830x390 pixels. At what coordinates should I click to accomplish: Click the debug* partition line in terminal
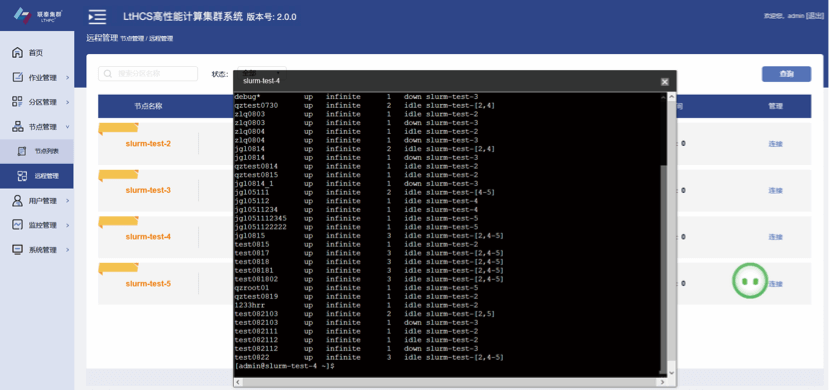click(356, 97)
